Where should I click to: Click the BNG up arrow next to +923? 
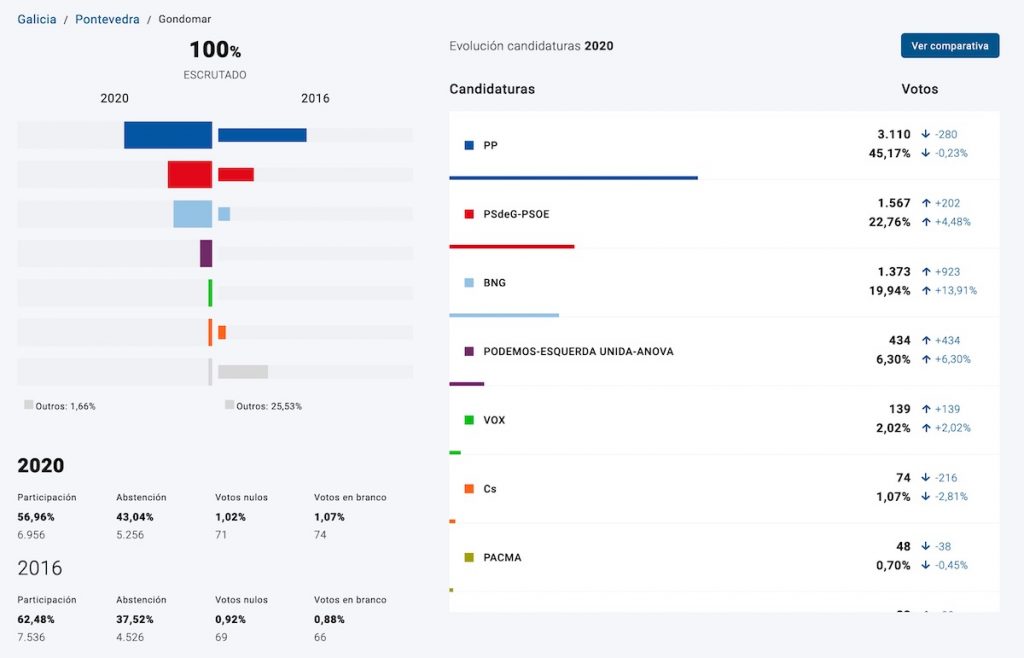[x=926, y=272]
